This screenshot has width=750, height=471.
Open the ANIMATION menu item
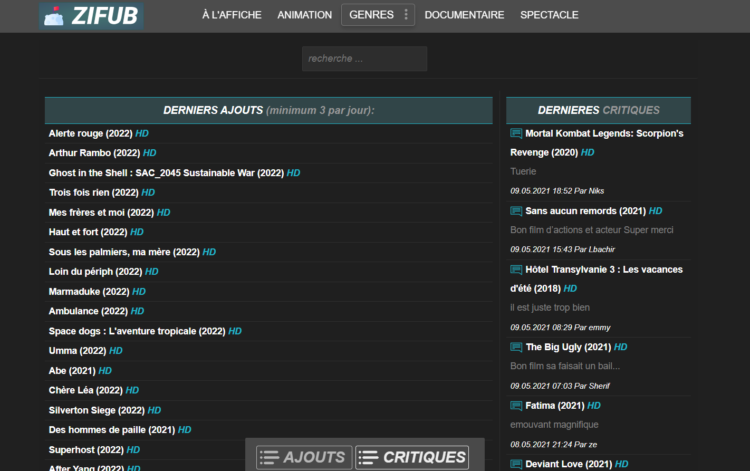[305, 15]
